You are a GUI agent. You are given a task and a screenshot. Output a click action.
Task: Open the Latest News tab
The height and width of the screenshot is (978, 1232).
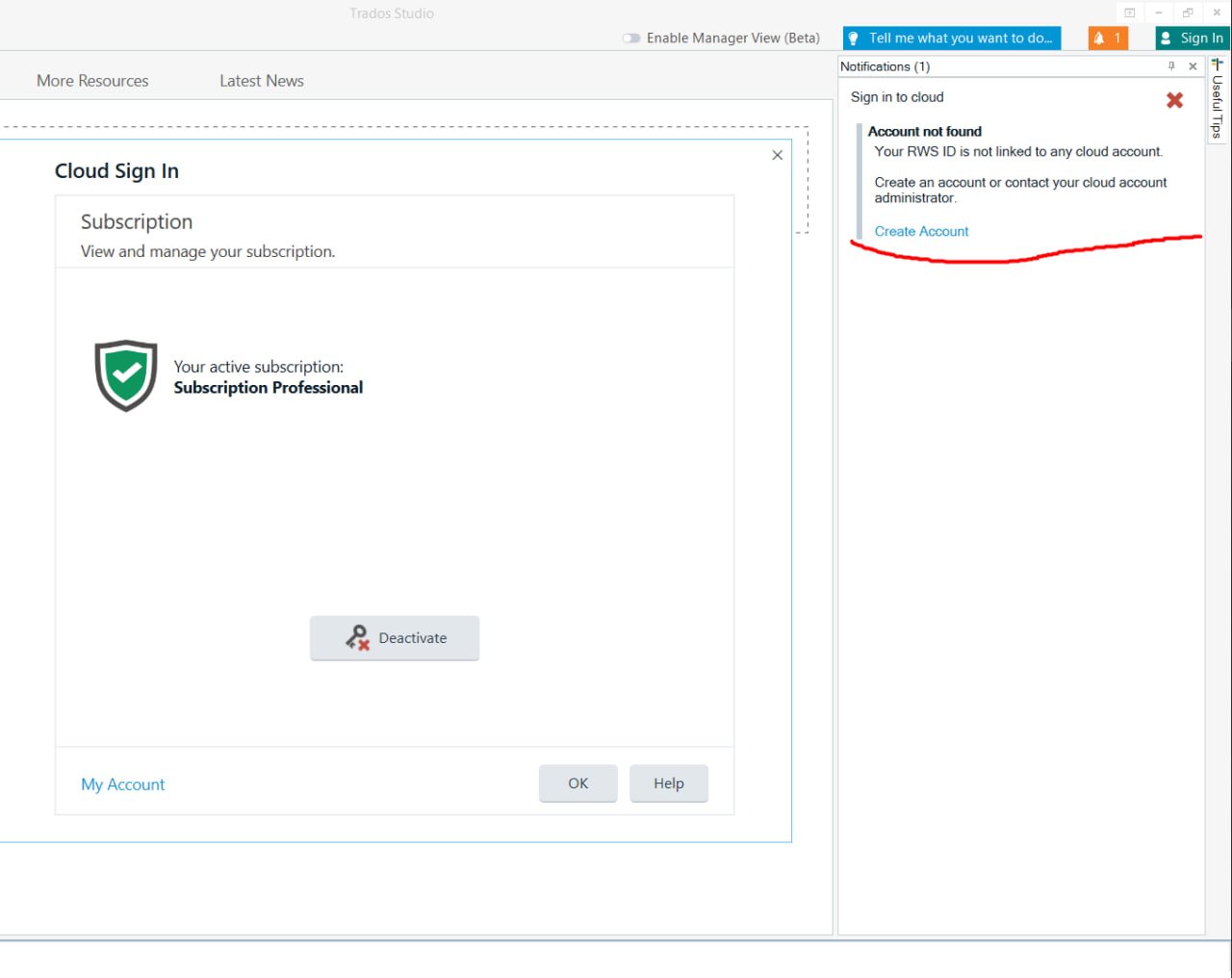(261, 81)
